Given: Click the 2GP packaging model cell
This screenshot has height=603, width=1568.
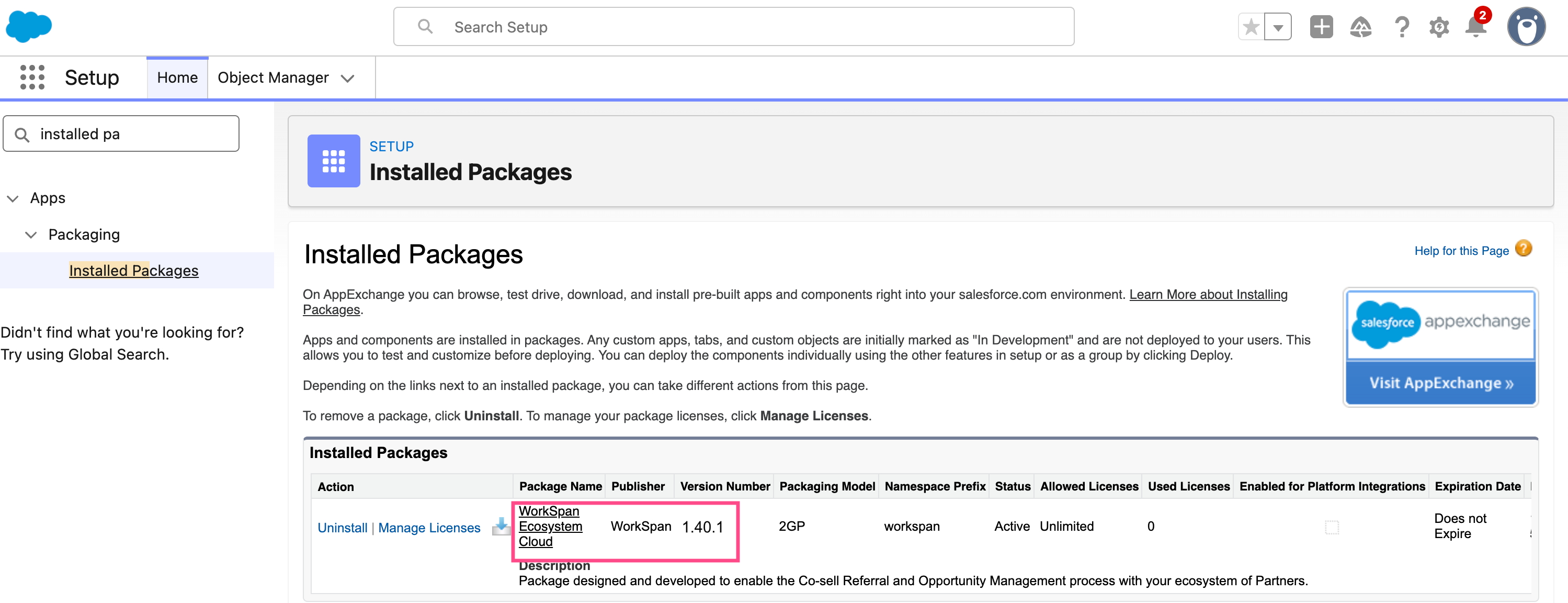Looking at the screenshot, I should point(791,526).
